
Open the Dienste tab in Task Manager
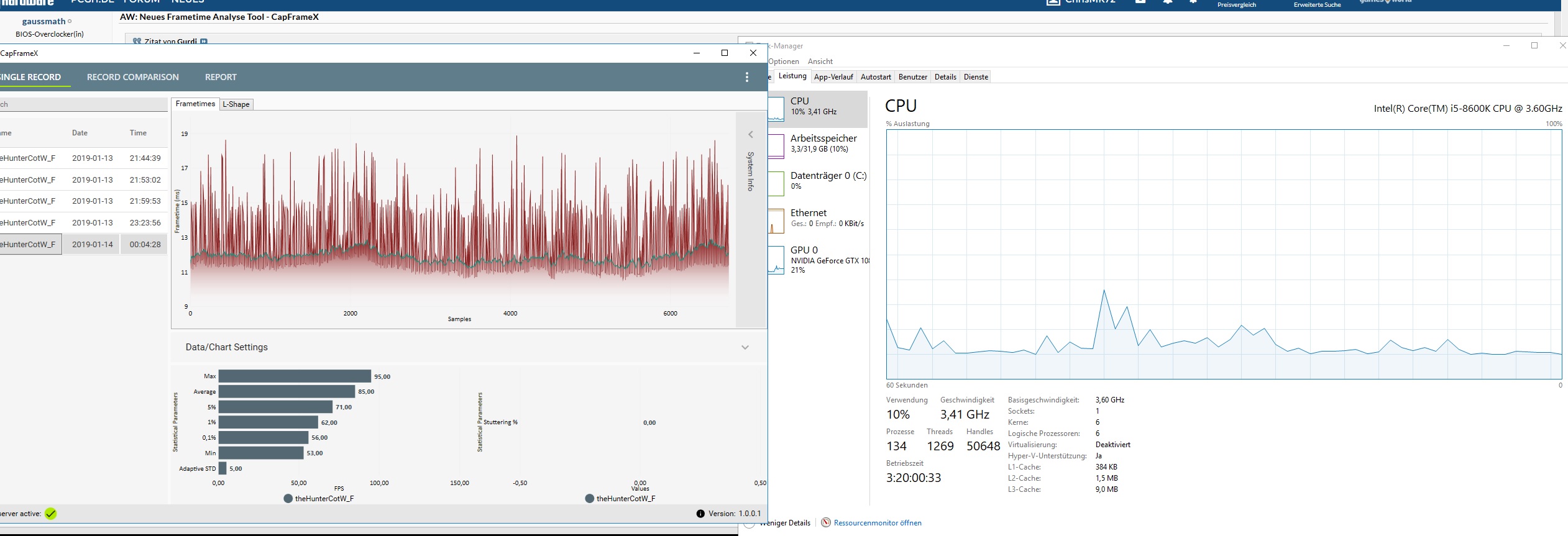click(x=976, y=77)
